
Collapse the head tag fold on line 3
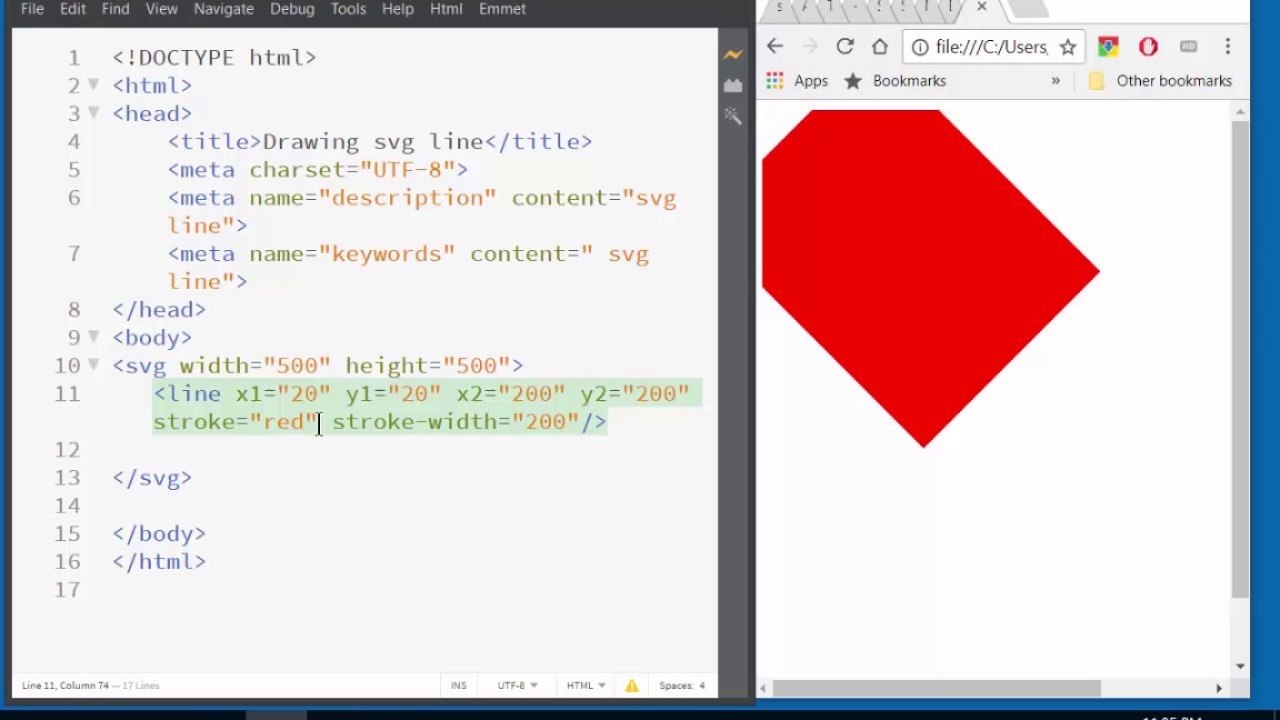pos(93,113)
